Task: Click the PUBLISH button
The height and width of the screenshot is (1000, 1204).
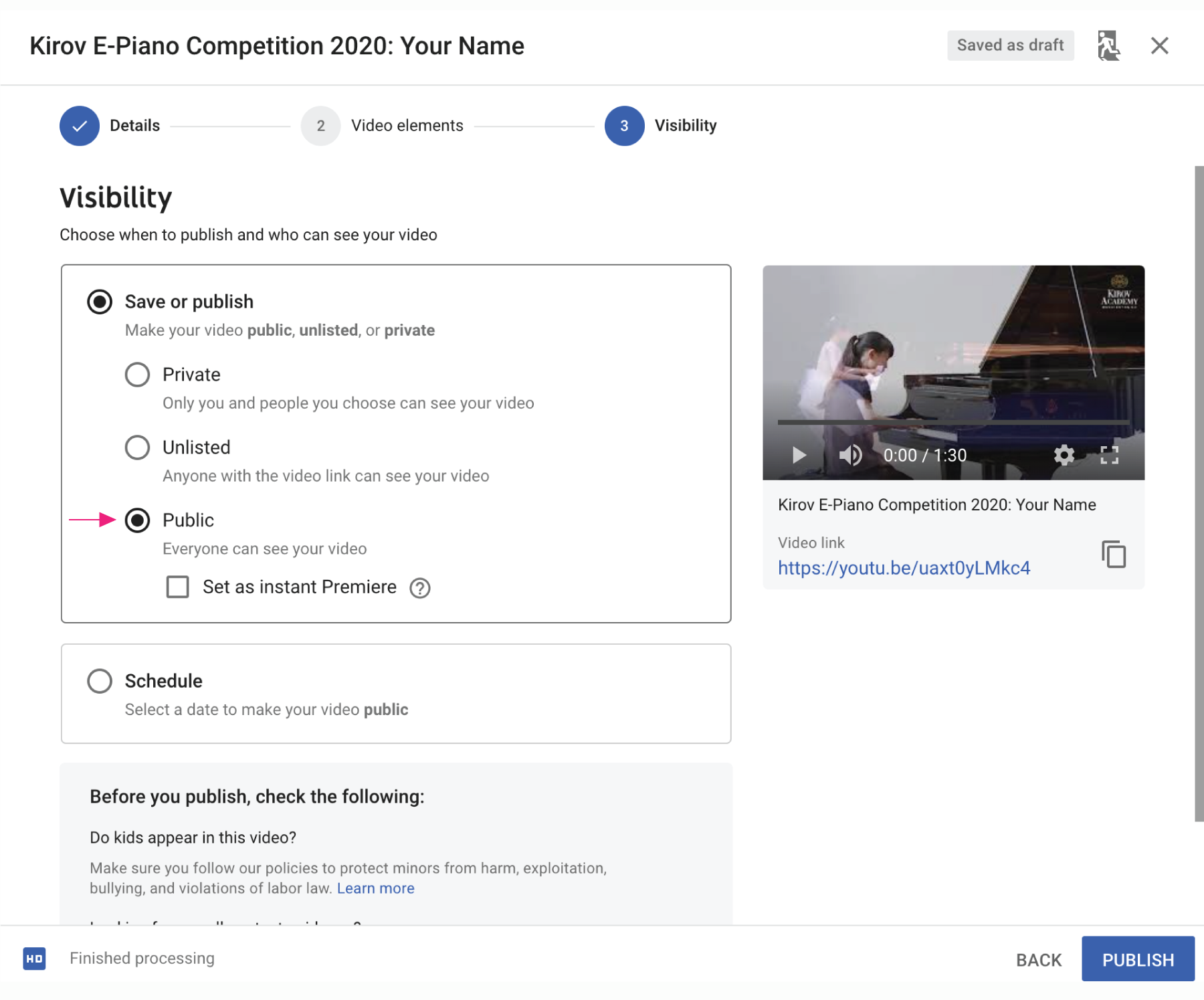Action: pyautogui.click(x=1137, y=959)
